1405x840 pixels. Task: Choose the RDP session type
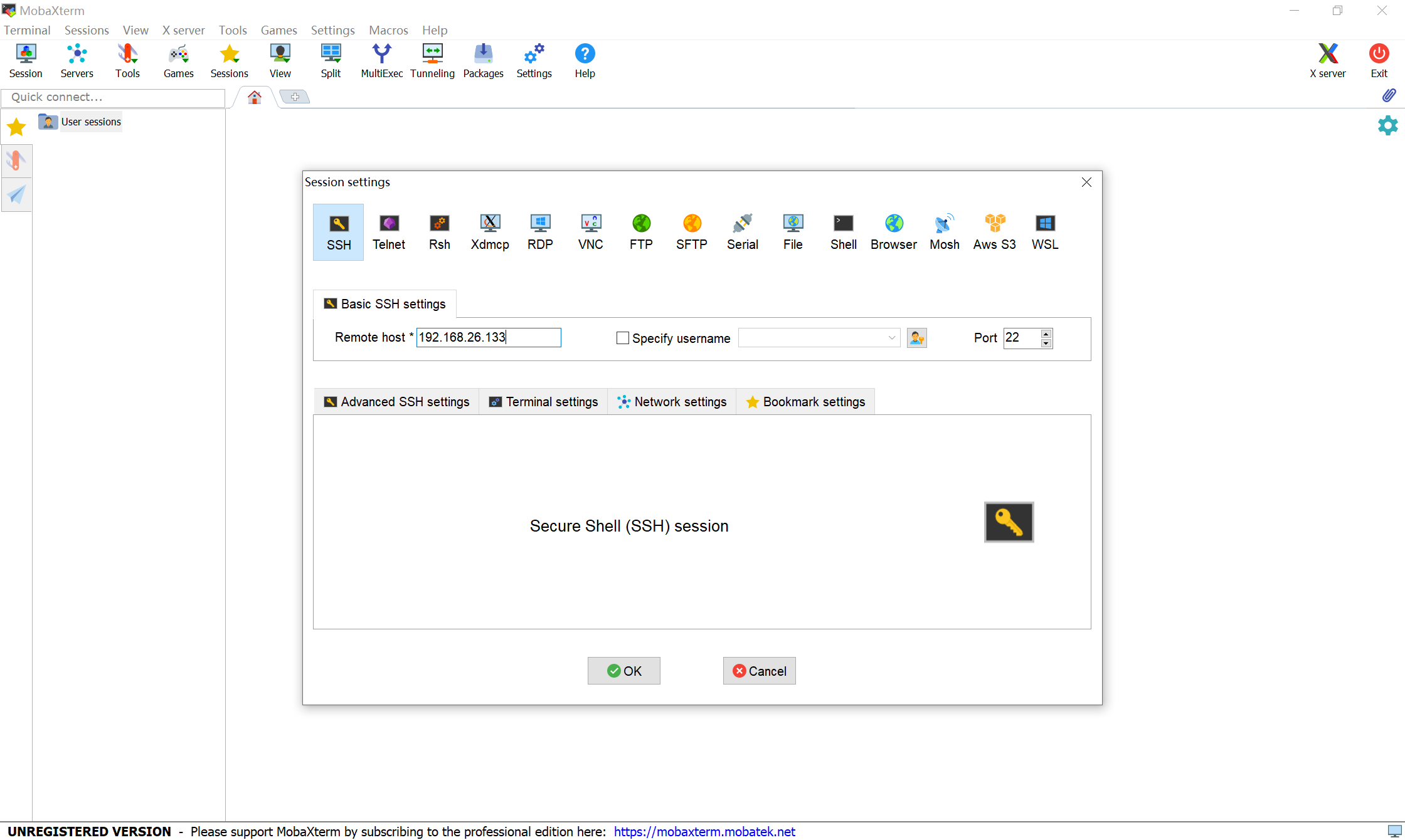click(x=540, y=232)
